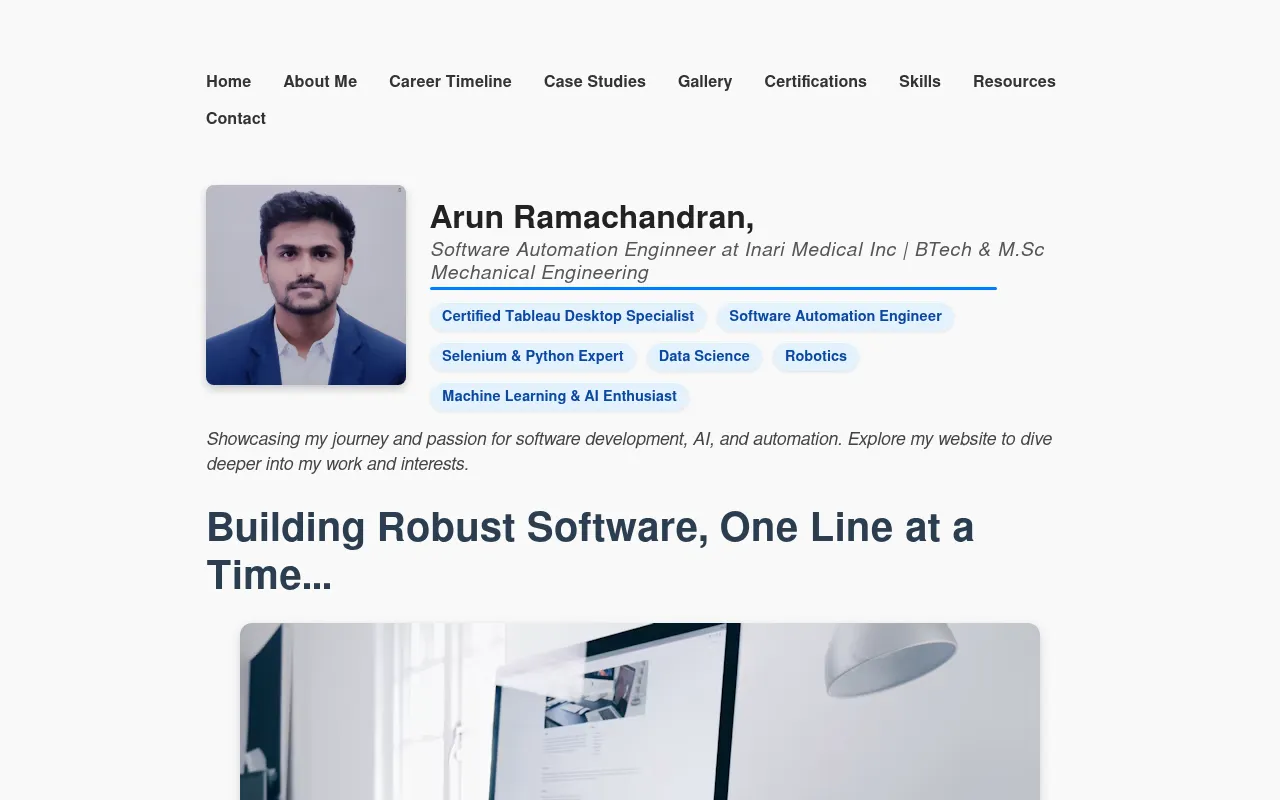Click the Selenium & Python Expert tag
1280x800 pixels.
tap(533, 357)
